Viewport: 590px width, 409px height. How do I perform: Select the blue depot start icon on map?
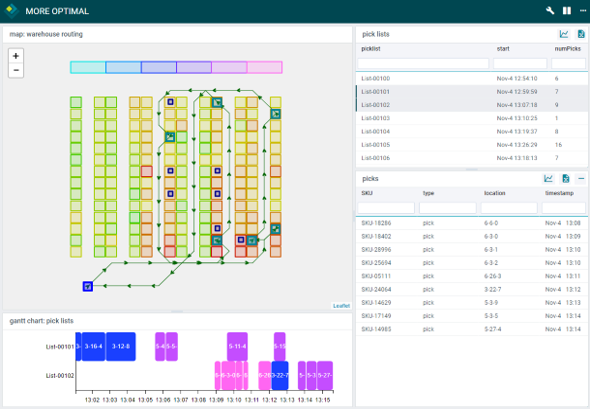pos(88,286)
